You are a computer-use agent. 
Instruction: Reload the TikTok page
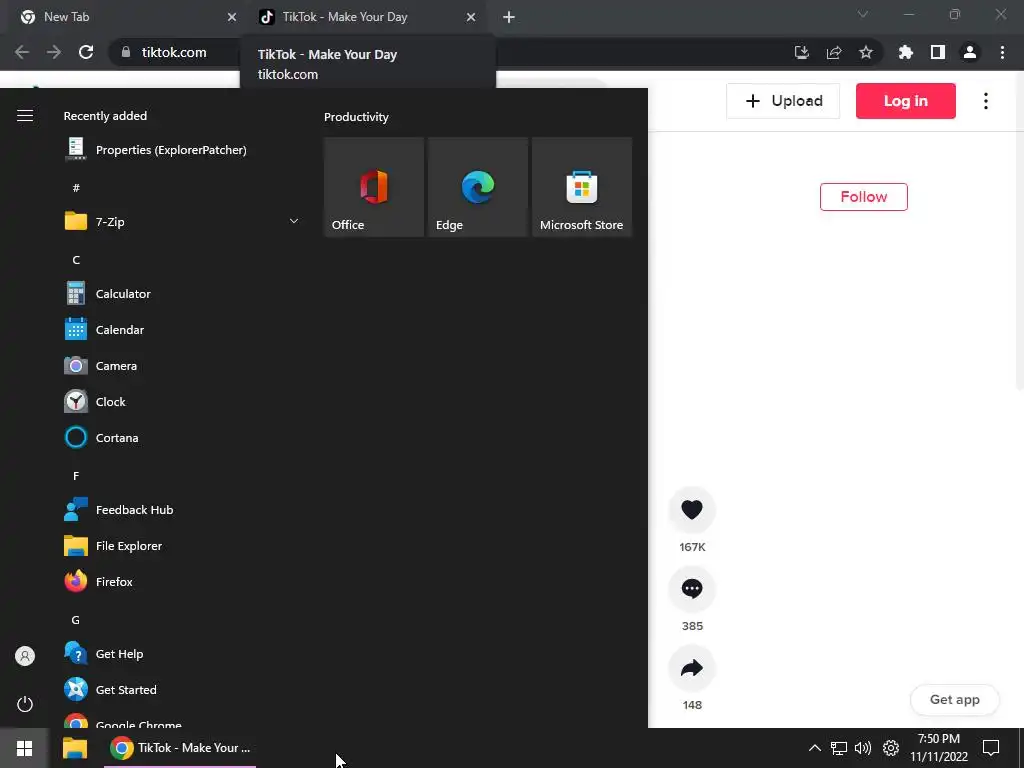pyautogui.click(x=86, y=52)
